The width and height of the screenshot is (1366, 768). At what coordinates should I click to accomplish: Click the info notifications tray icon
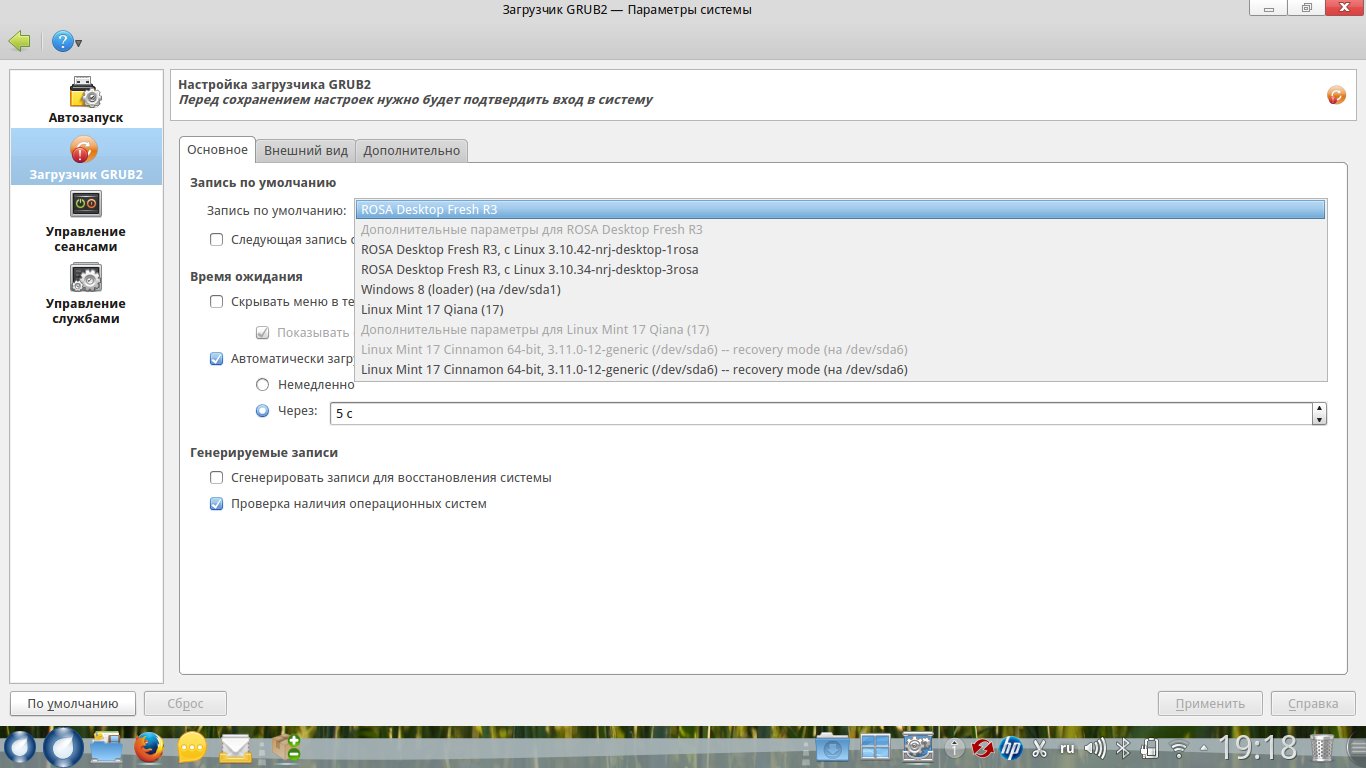click(x=955, y=748)
